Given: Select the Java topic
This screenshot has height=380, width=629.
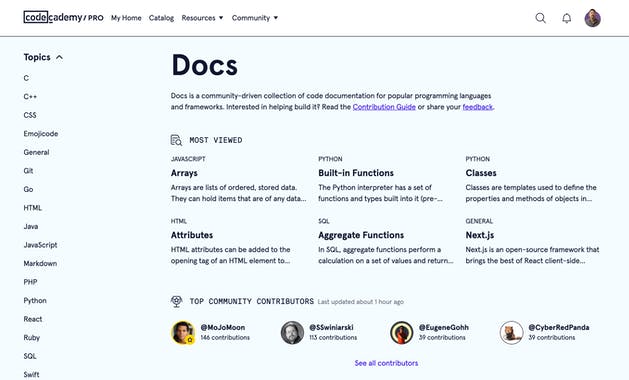Looking at the screenshot, I should [30, 226].
